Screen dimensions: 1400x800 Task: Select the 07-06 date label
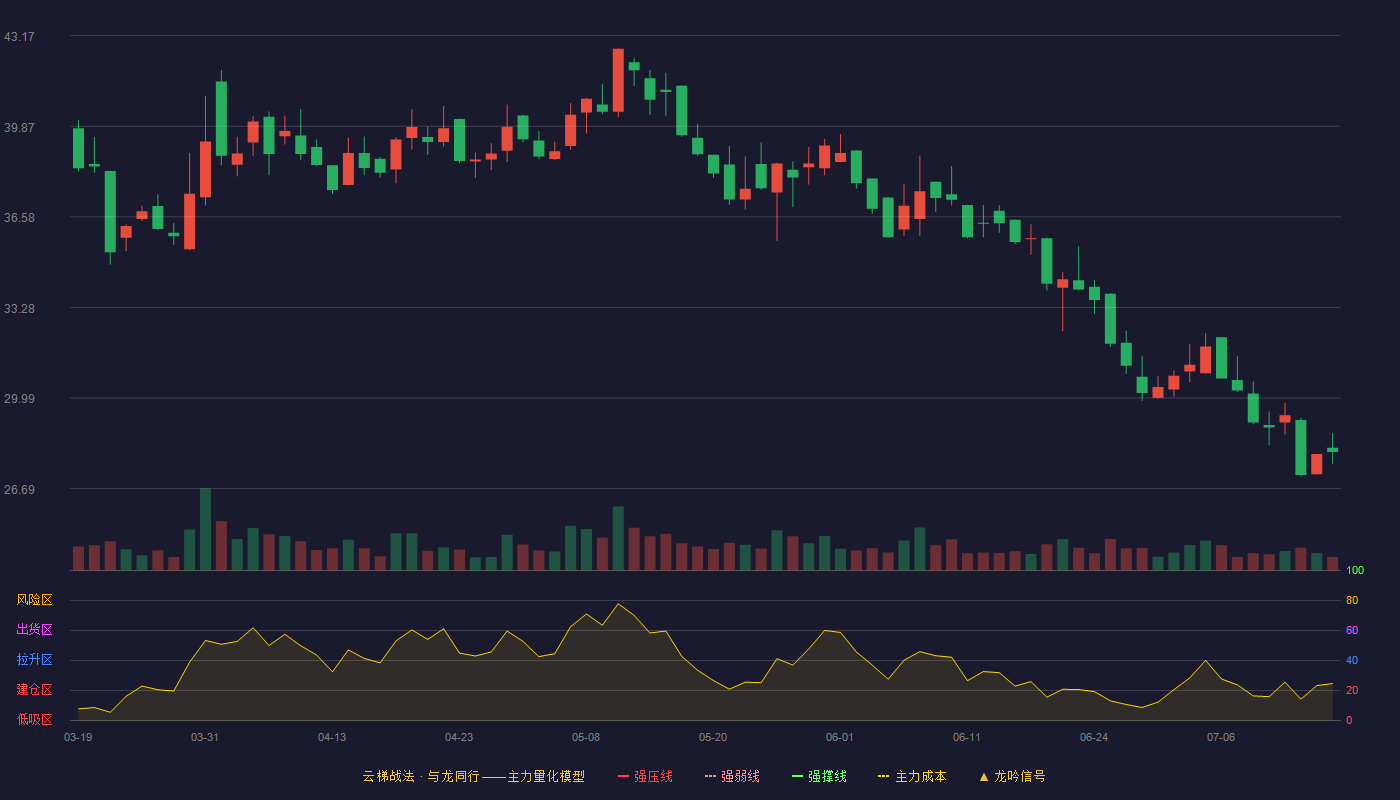[1221, 737]
